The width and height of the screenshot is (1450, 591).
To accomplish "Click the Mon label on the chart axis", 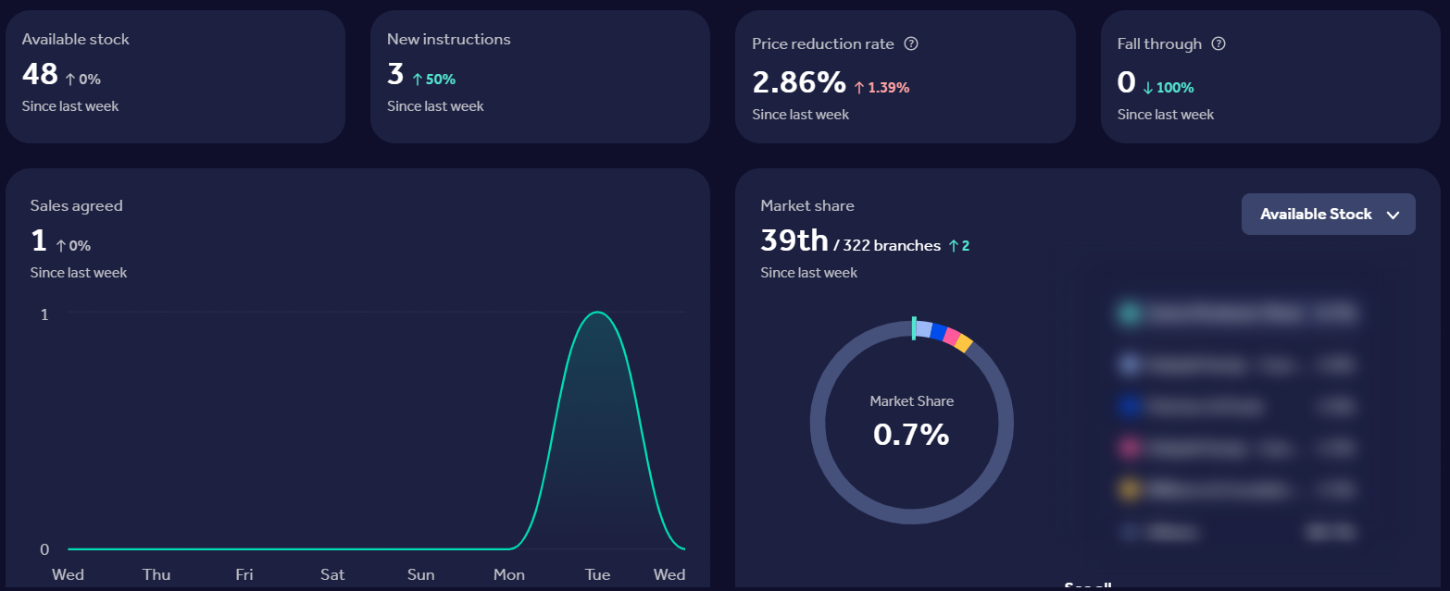I will point(509,574).
